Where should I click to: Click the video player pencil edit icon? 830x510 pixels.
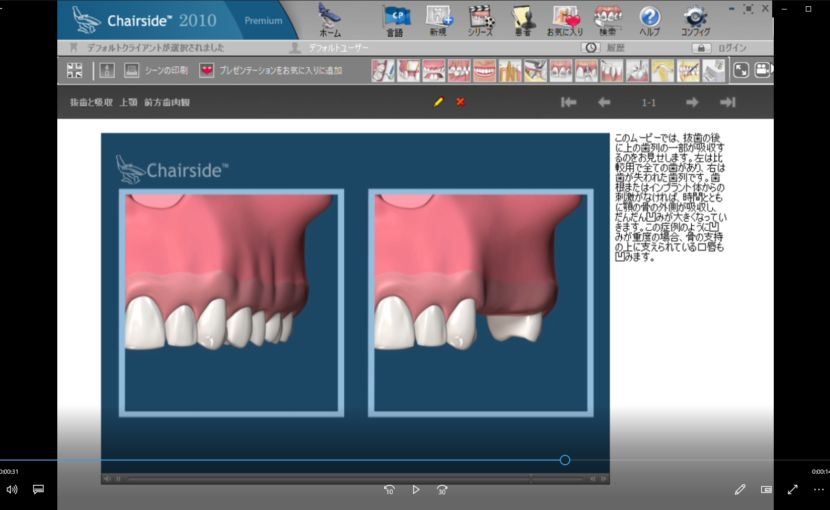[740, 490]
